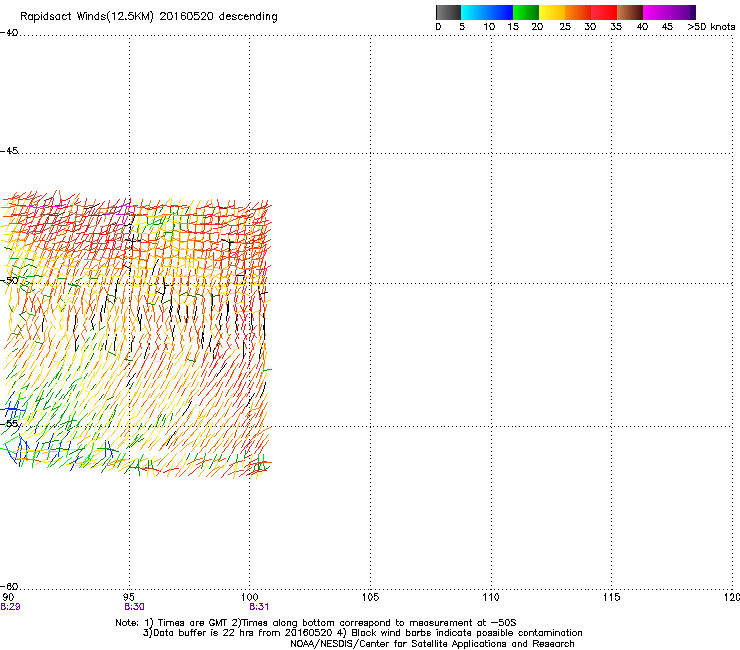Click the 'Times are GMT' note line
This screenshot has height=650, width=740.
pyautogui.click(x=316, y=623)
